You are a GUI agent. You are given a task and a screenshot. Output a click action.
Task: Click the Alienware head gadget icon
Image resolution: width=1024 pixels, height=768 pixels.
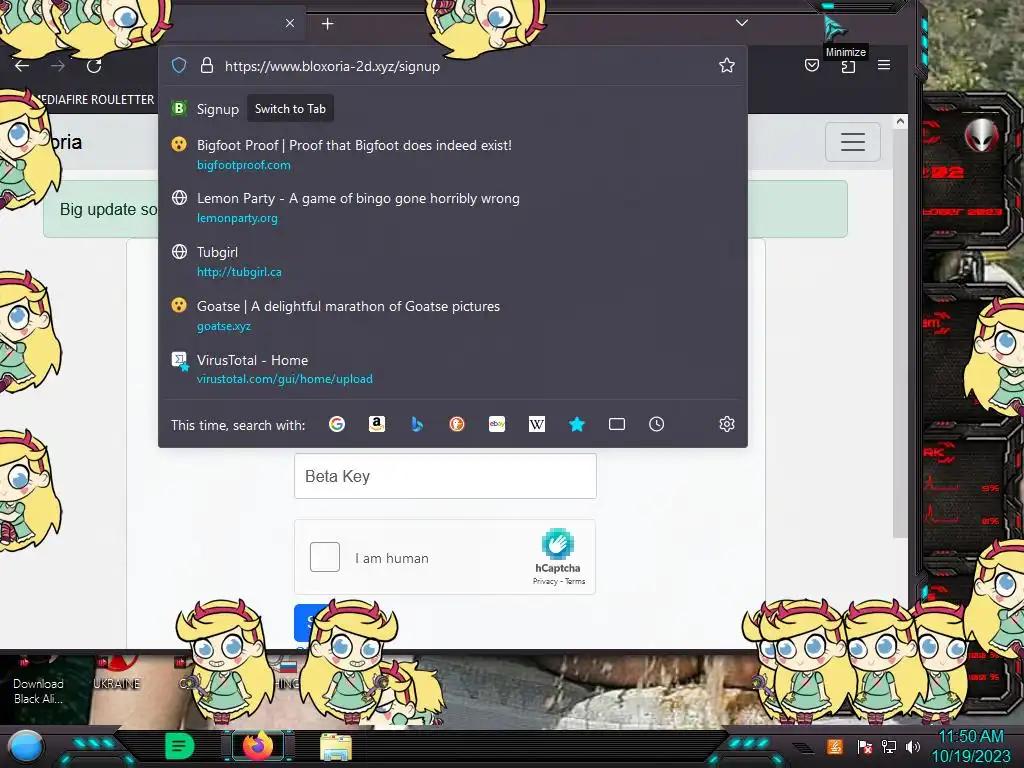(982, 136)
